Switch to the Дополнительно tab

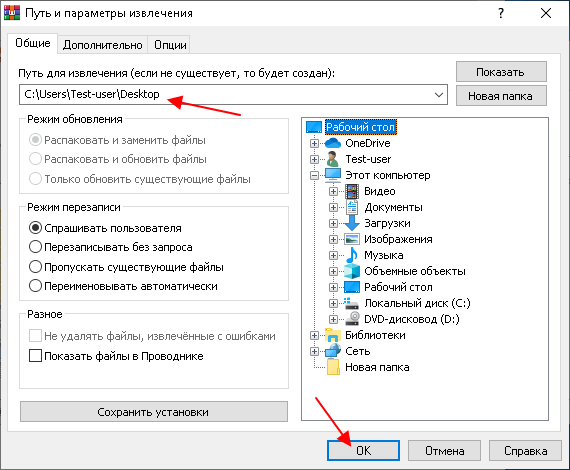point(103,45)
